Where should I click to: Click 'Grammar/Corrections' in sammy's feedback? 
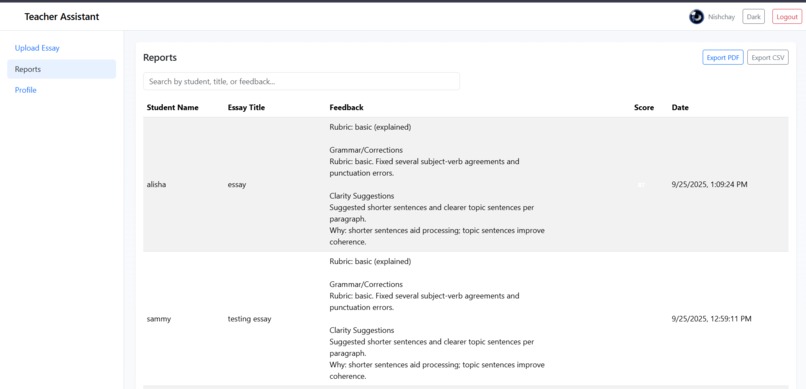click(x=366, y=285)
